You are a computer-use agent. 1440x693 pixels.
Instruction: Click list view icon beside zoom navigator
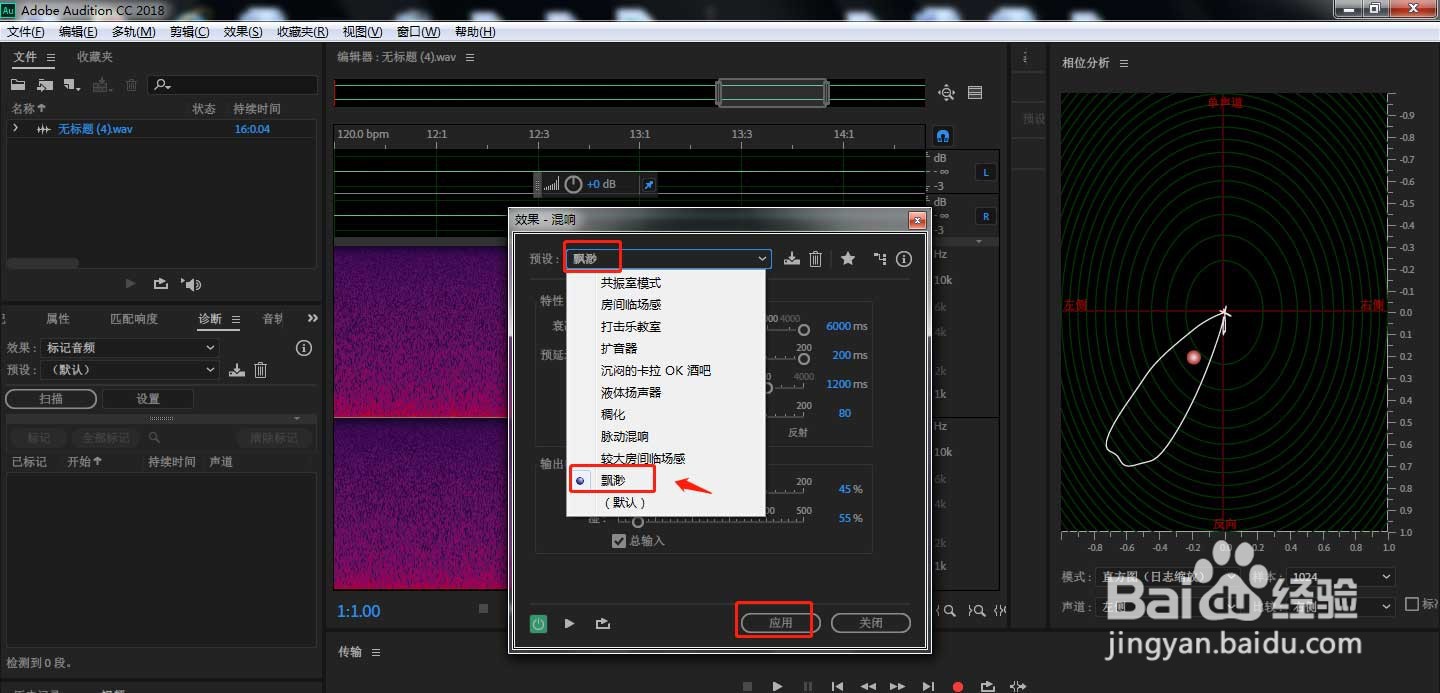975,93
